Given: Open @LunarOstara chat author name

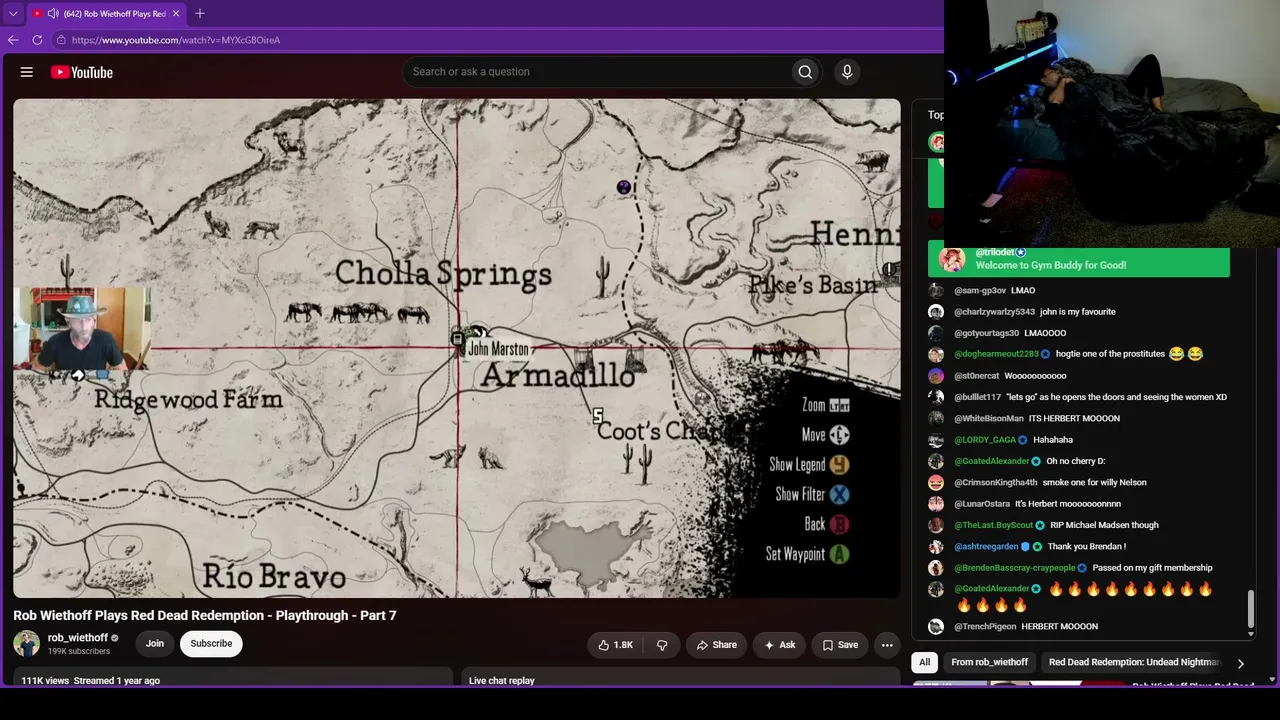Looking at the screenshot, I should 982,504.
